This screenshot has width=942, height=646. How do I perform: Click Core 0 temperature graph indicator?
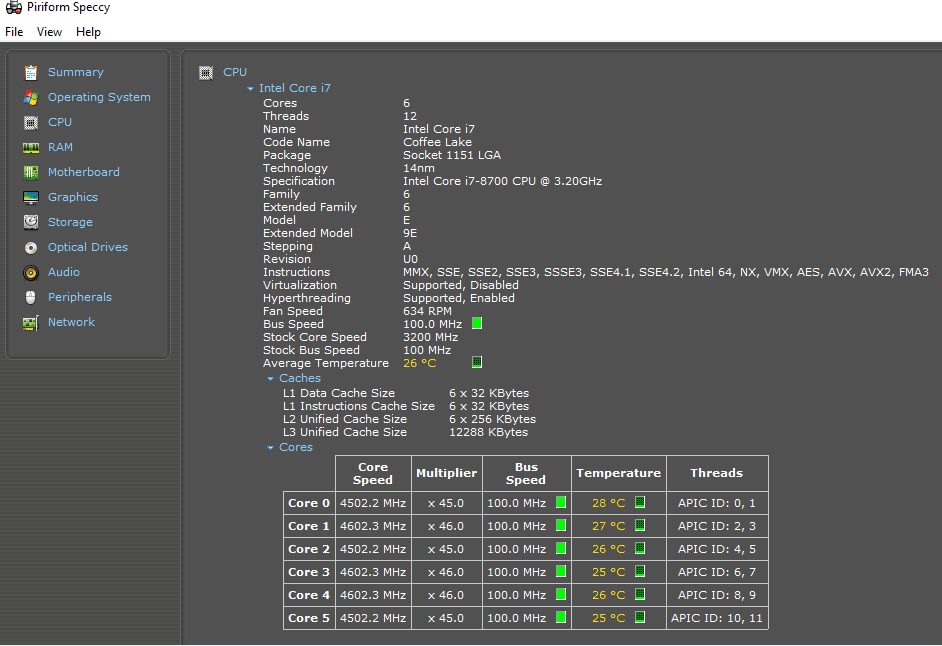pyautogui.click(x=640, y=502)
